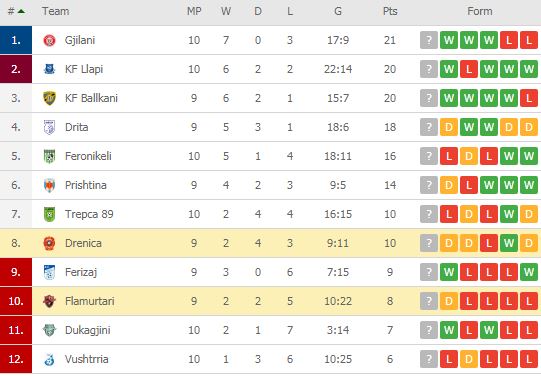
Task: Click the KF Ballkani yellow shield crest
Action: 49,98
